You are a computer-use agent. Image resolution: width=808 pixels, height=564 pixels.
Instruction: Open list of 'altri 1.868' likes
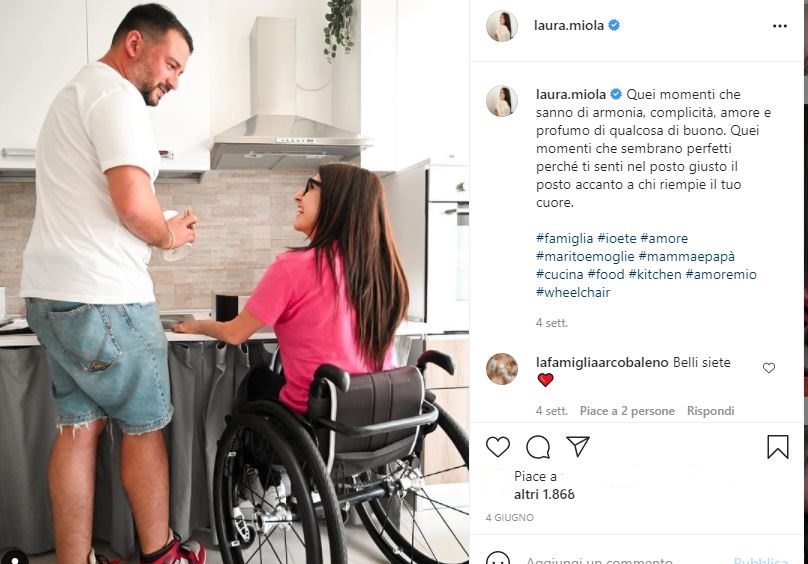tap(544, 494)
